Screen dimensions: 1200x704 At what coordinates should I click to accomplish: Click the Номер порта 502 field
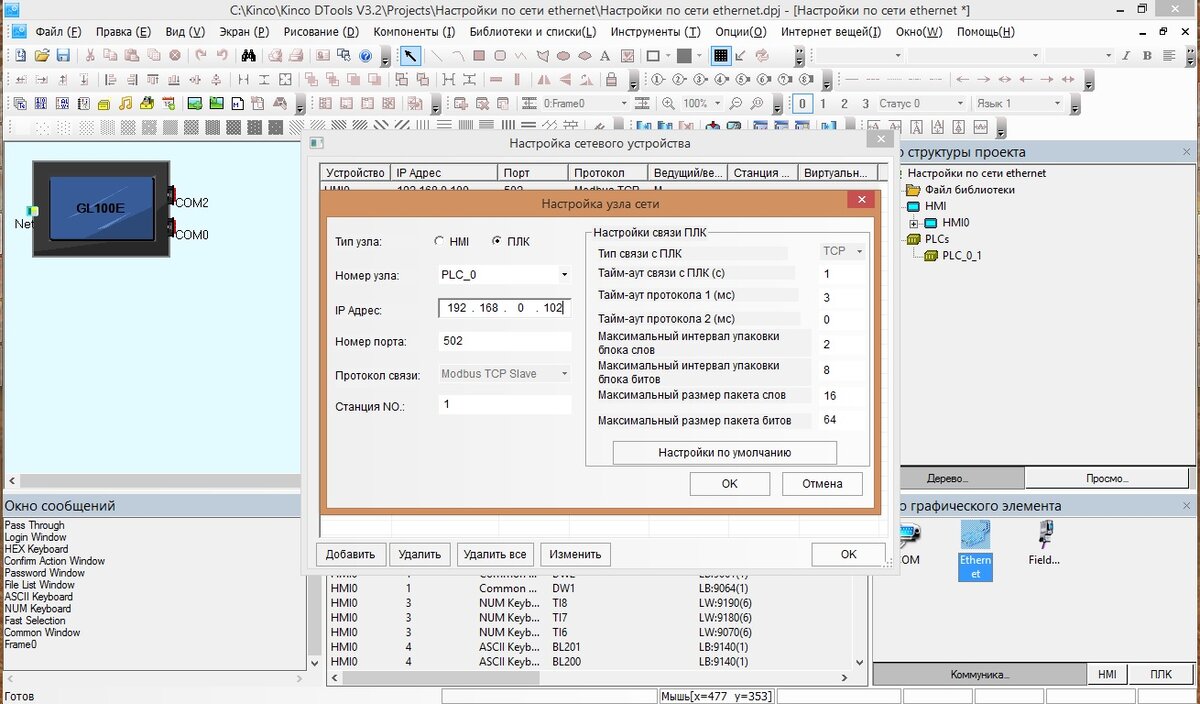click(x=505, y=342)
